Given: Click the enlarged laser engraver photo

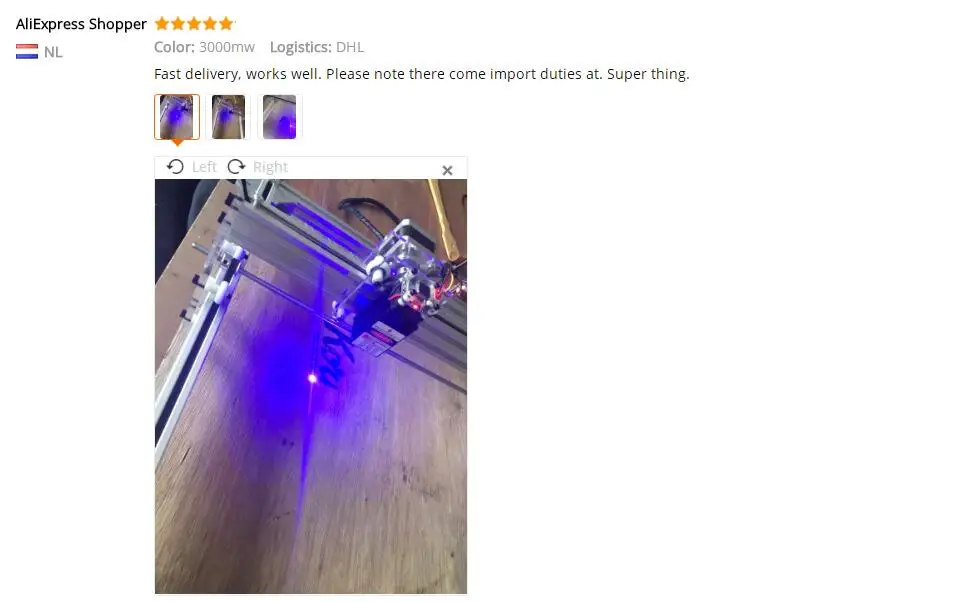Looking at the screenshot, I should point(311,387).
